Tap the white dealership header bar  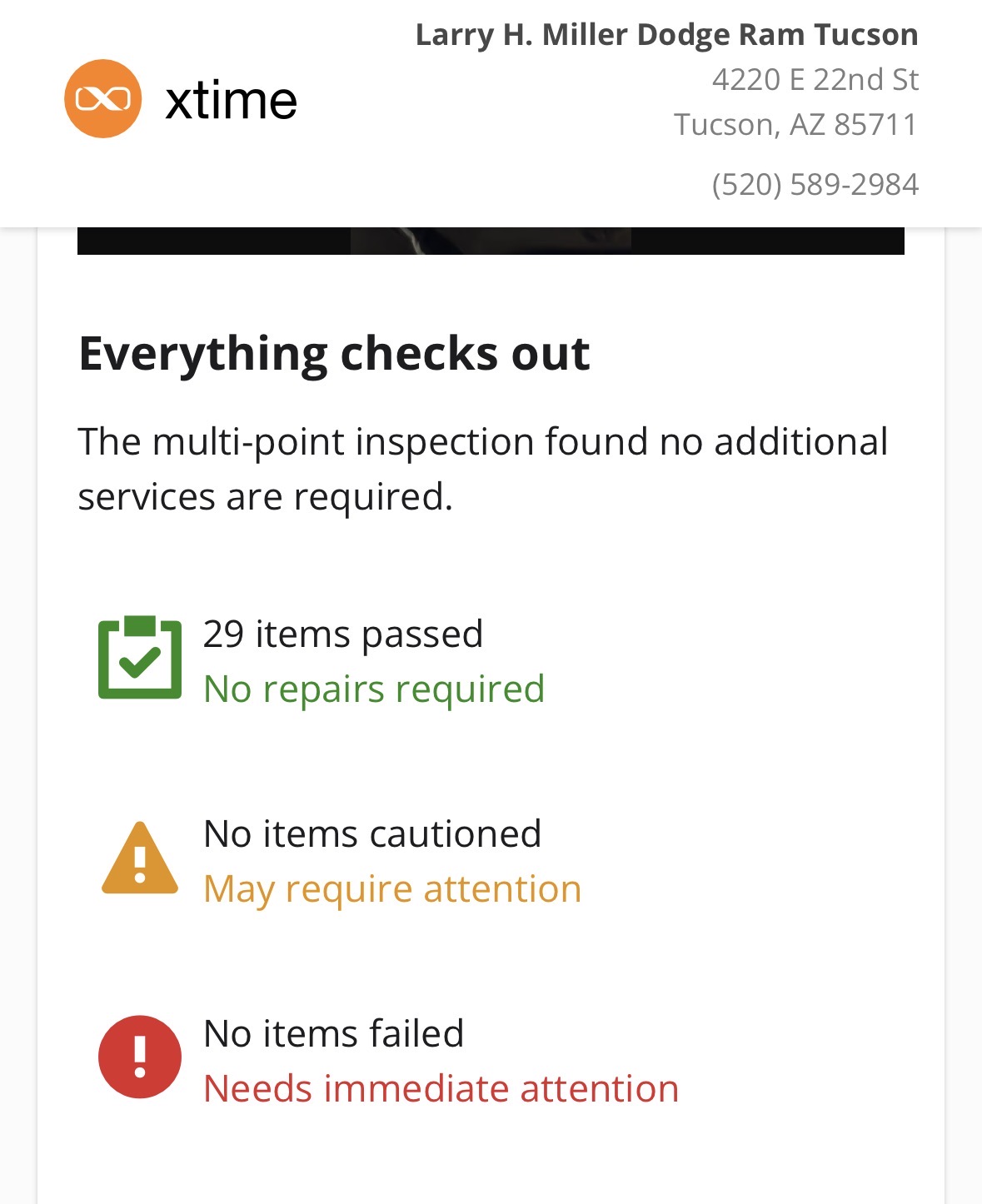[491, 113]
